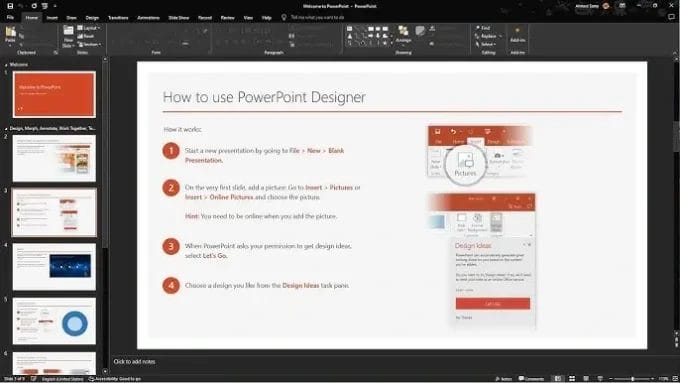Click the Save icon in quick access toolbar
Viewport: 680px width, 383px height.
(x=10, y=6)
